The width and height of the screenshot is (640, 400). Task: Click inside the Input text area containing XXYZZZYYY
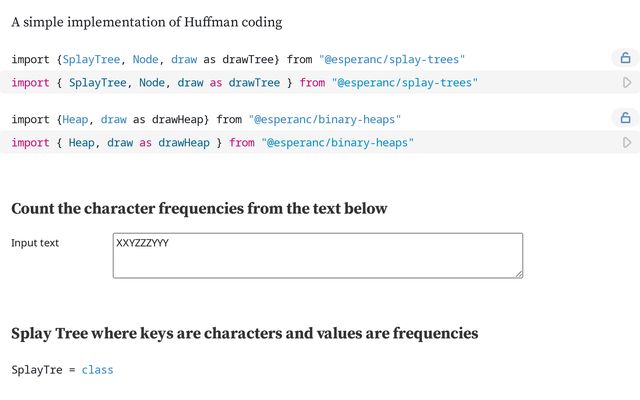click(x=318, y=256)
